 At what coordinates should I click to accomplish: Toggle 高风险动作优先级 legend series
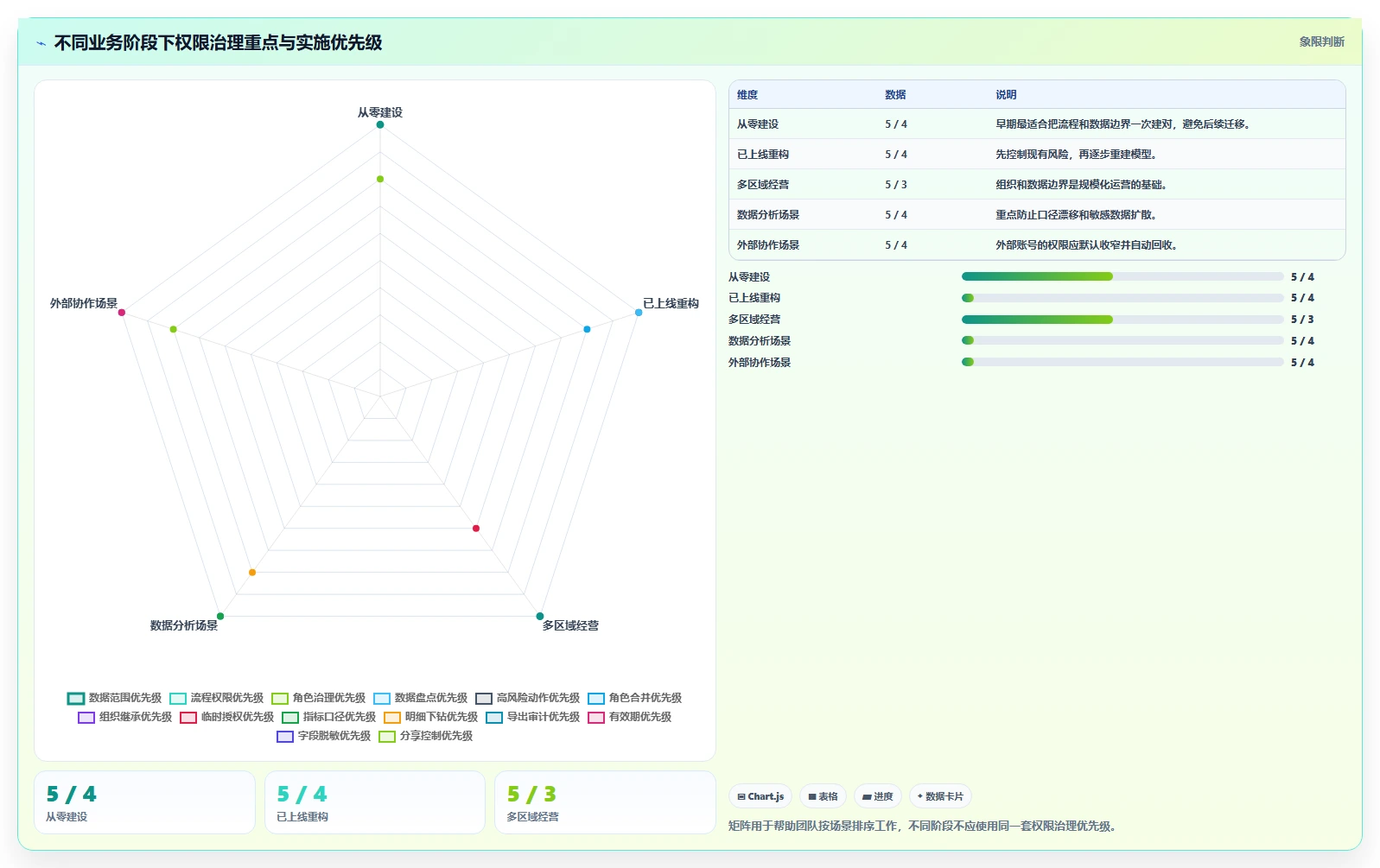527,698
